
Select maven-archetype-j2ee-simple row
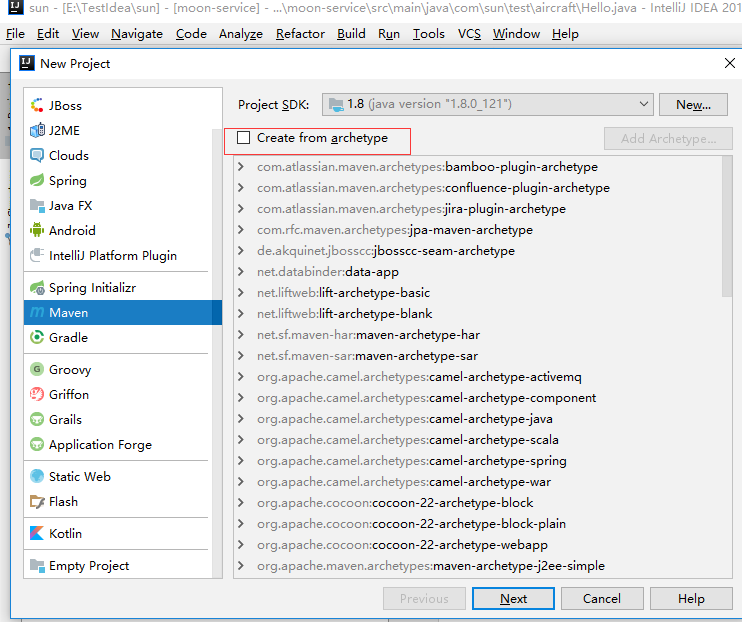pos(478,566)
